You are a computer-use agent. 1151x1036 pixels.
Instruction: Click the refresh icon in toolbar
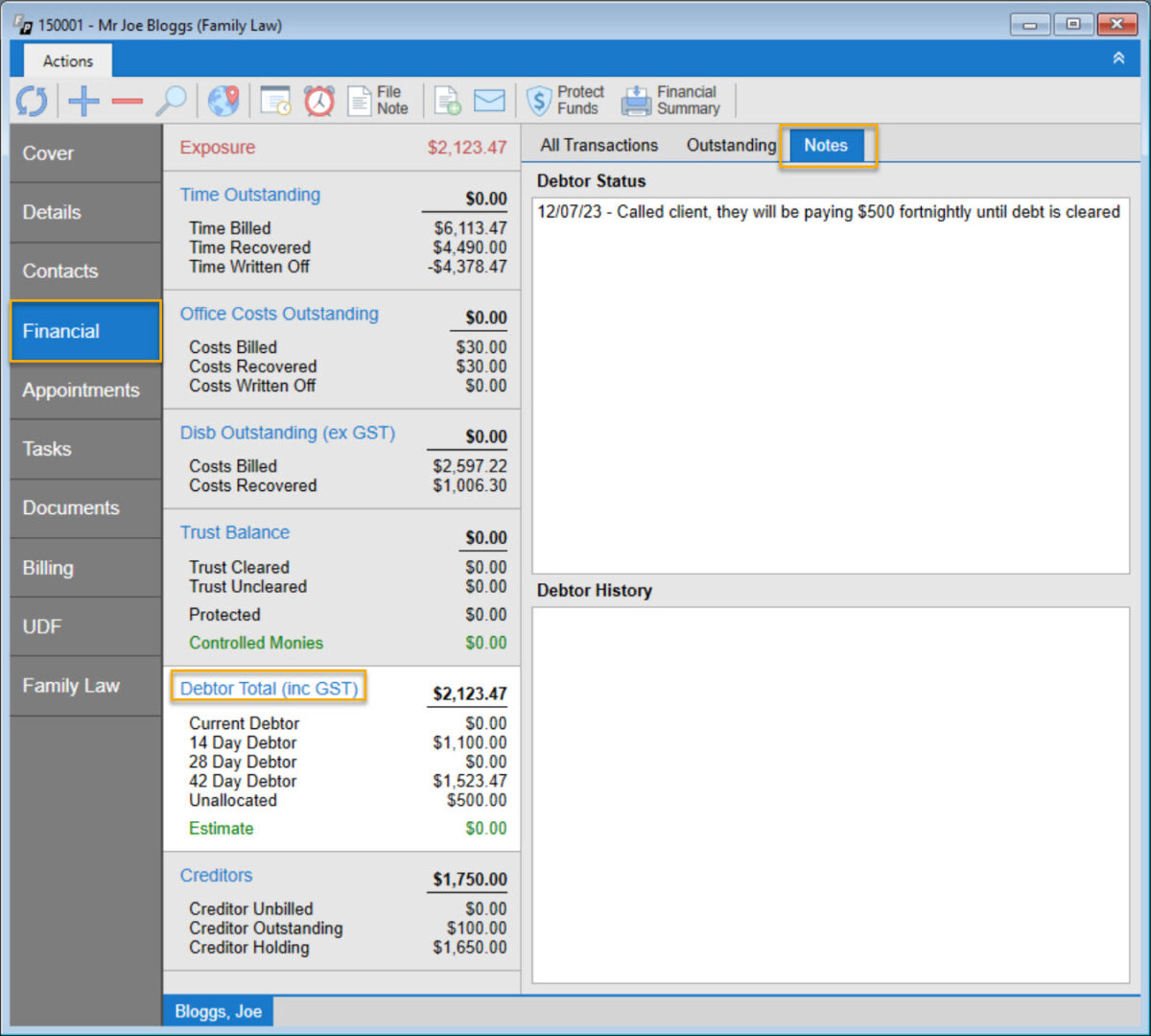point(32,100)
